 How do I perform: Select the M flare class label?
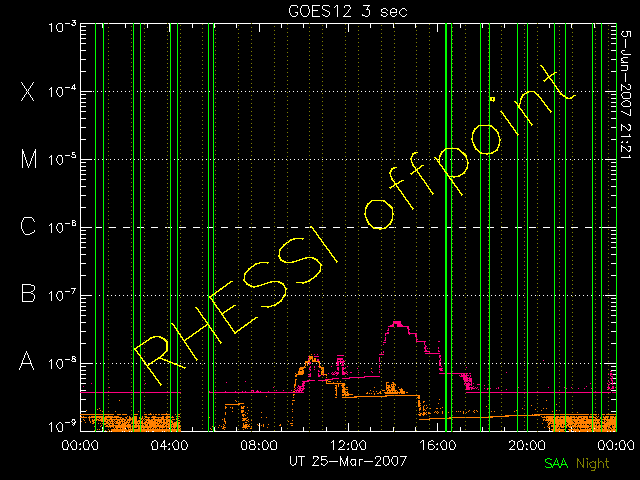29,159
